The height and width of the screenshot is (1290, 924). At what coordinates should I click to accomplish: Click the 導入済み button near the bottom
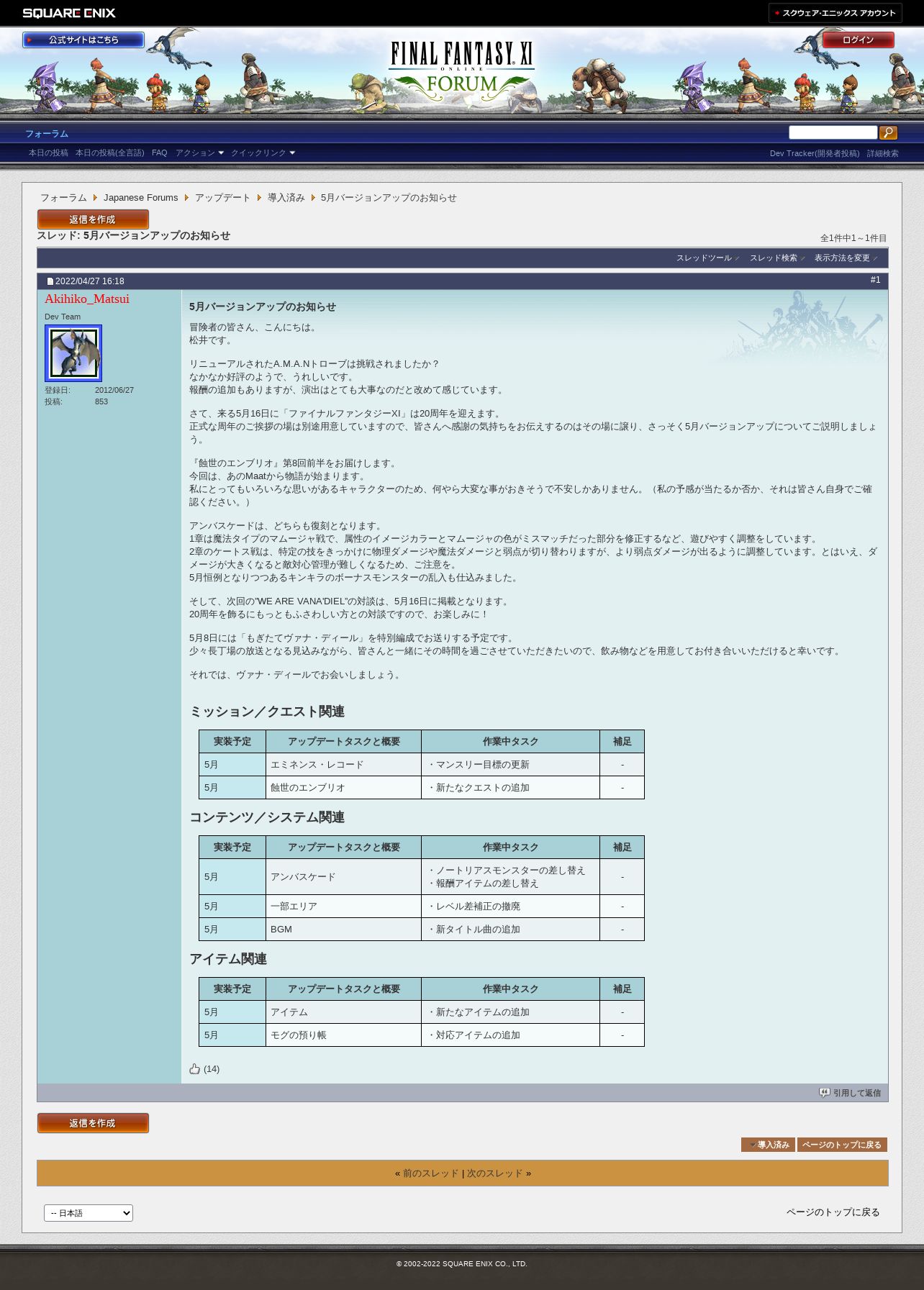[x=768, y=1145]
